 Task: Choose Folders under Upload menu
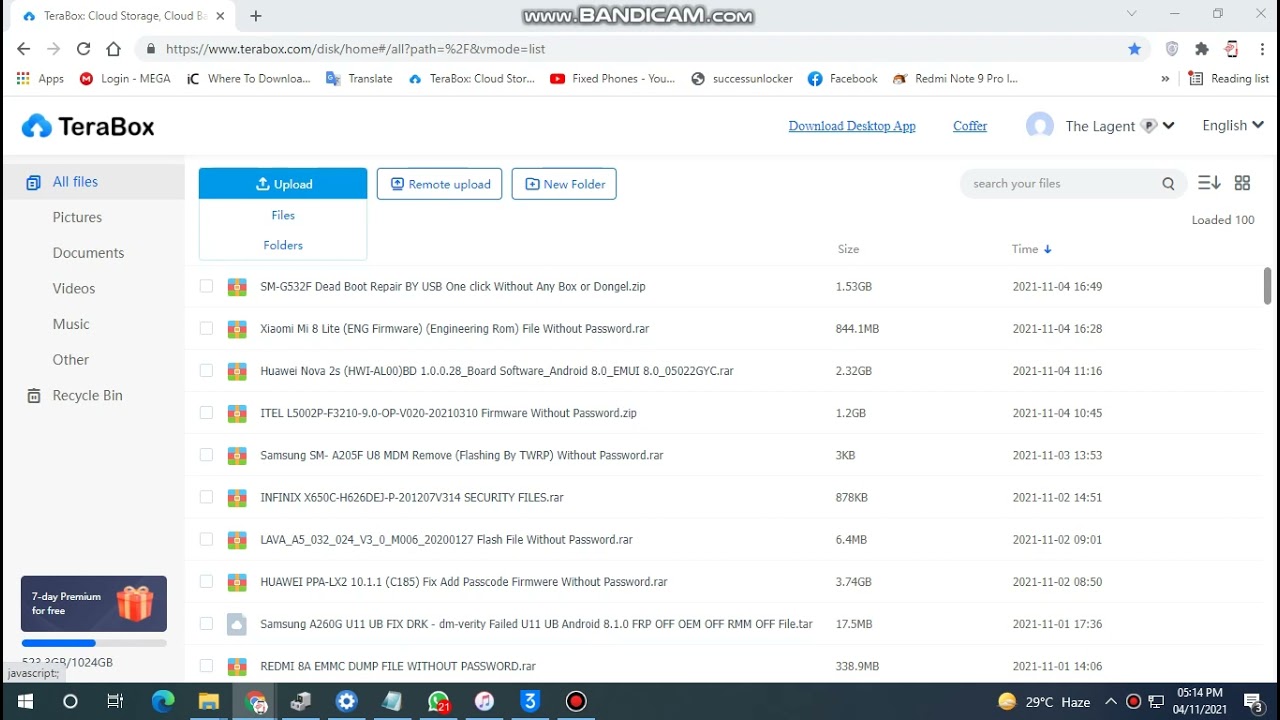283,245
